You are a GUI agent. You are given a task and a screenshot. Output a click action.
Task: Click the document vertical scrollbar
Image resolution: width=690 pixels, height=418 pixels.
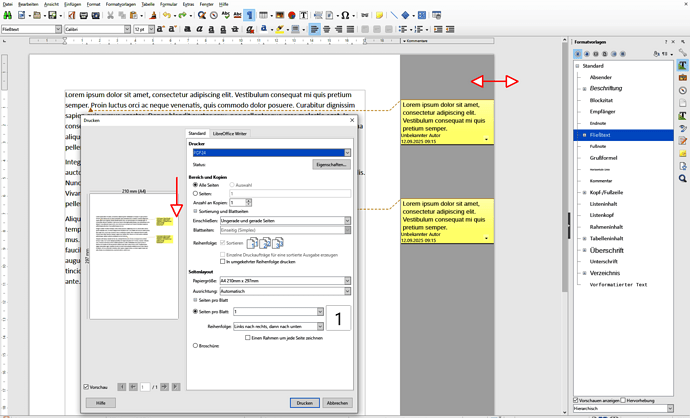tap(565, 167)
